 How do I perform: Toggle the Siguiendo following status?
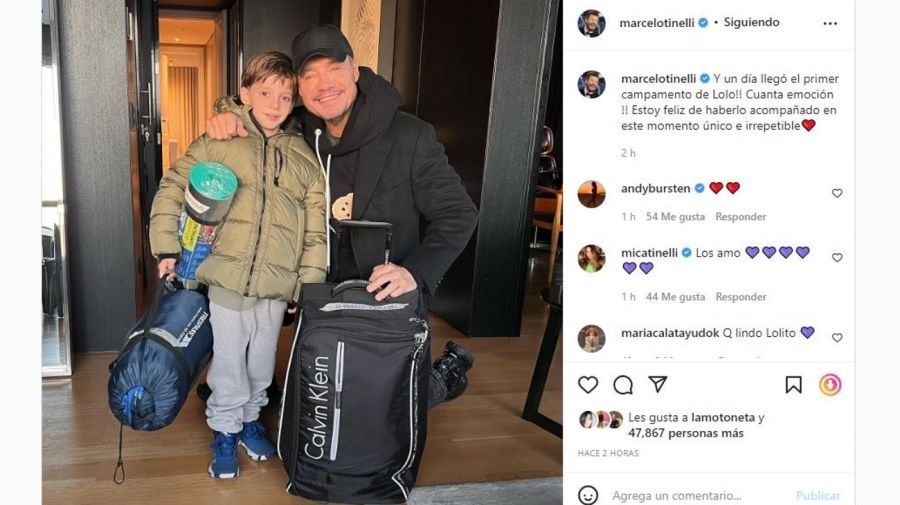[751, 22]
